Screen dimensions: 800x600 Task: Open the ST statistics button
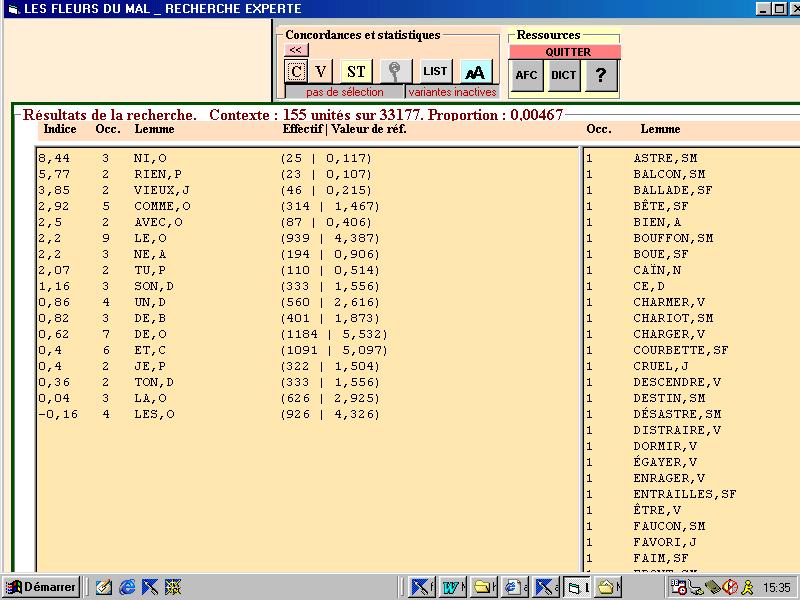356,71
